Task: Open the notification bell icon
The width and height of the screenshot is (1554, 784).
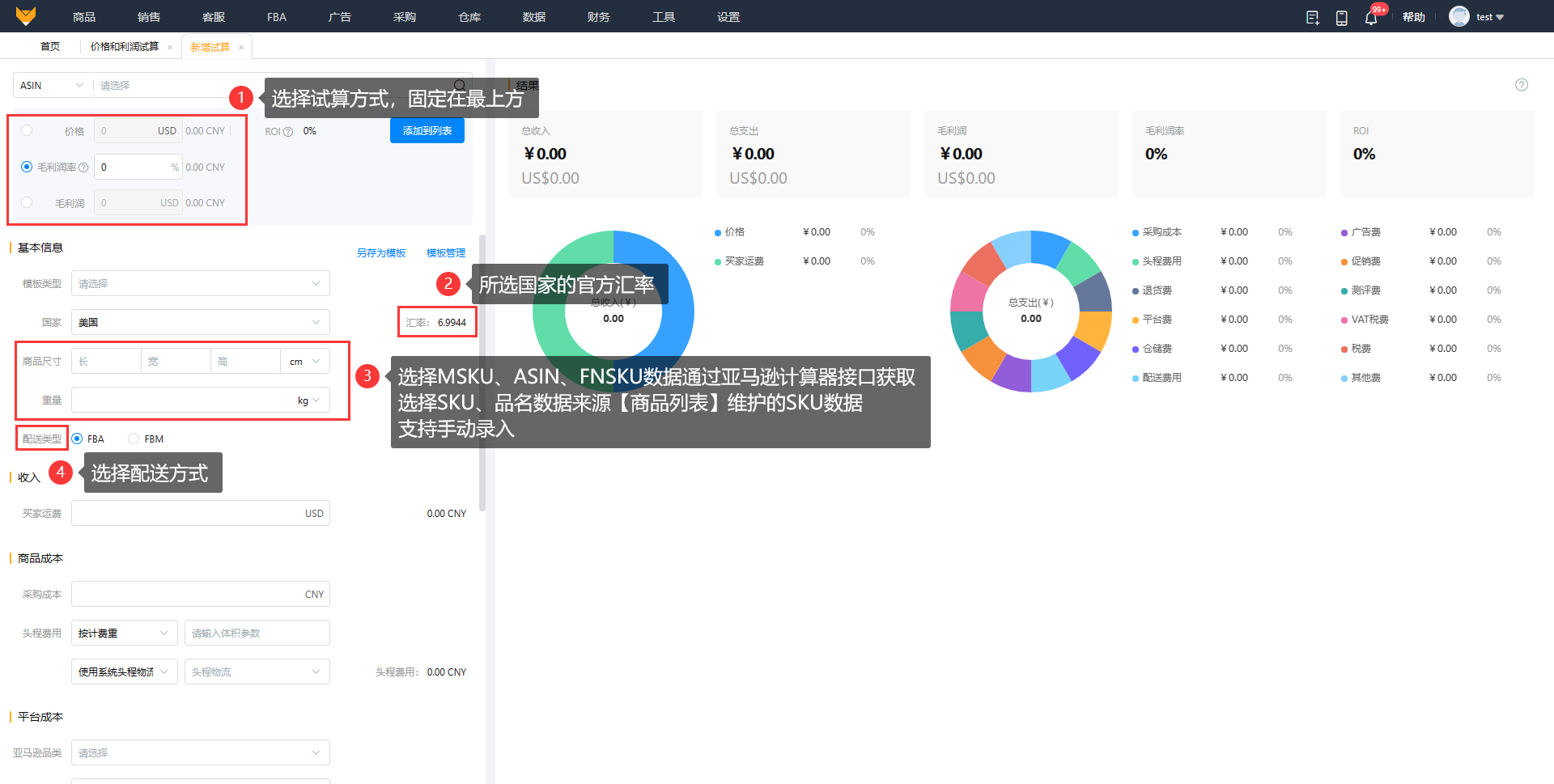Action: click(1371, 17)
